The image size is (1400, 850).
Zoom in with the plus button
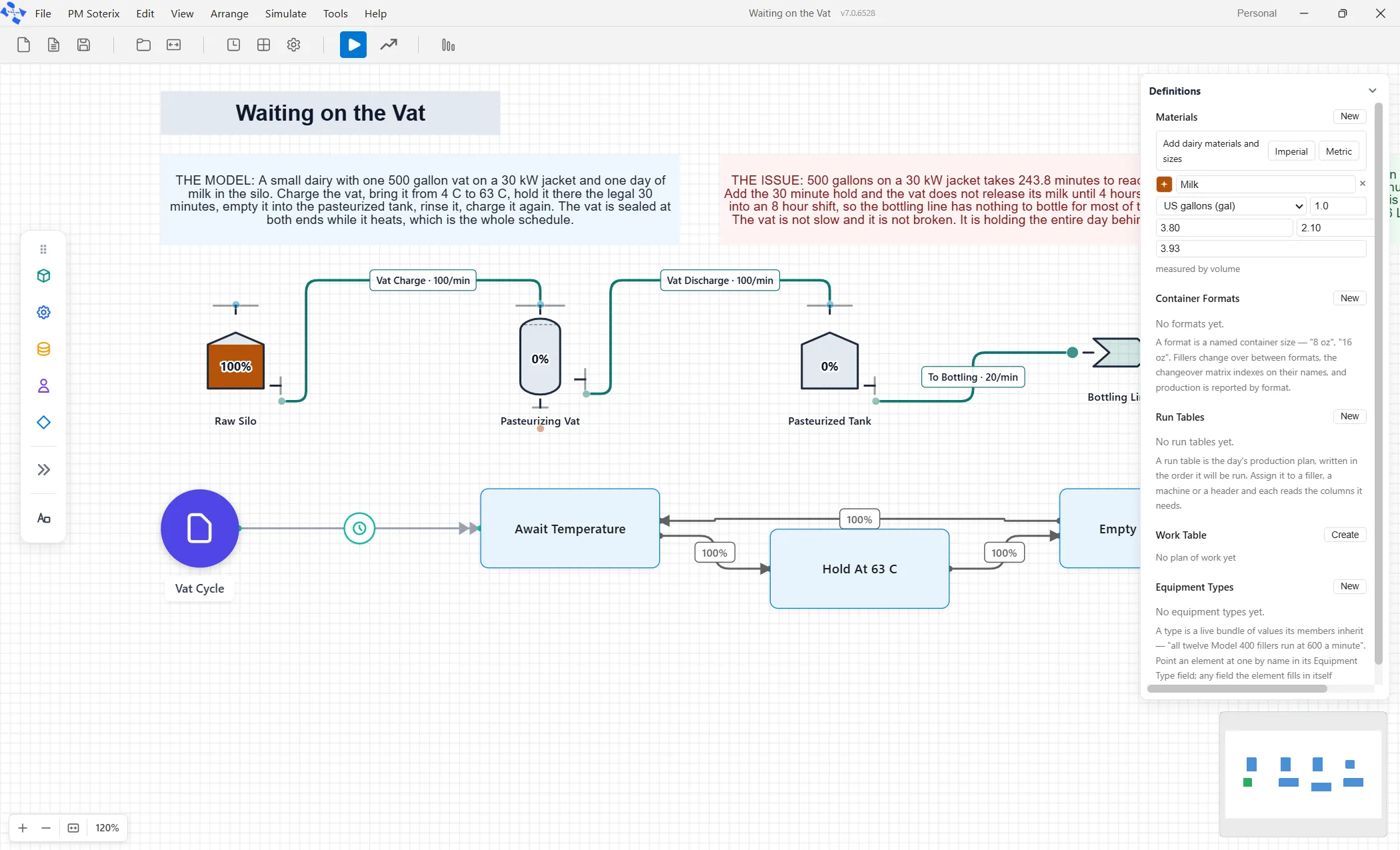(23, 827)
